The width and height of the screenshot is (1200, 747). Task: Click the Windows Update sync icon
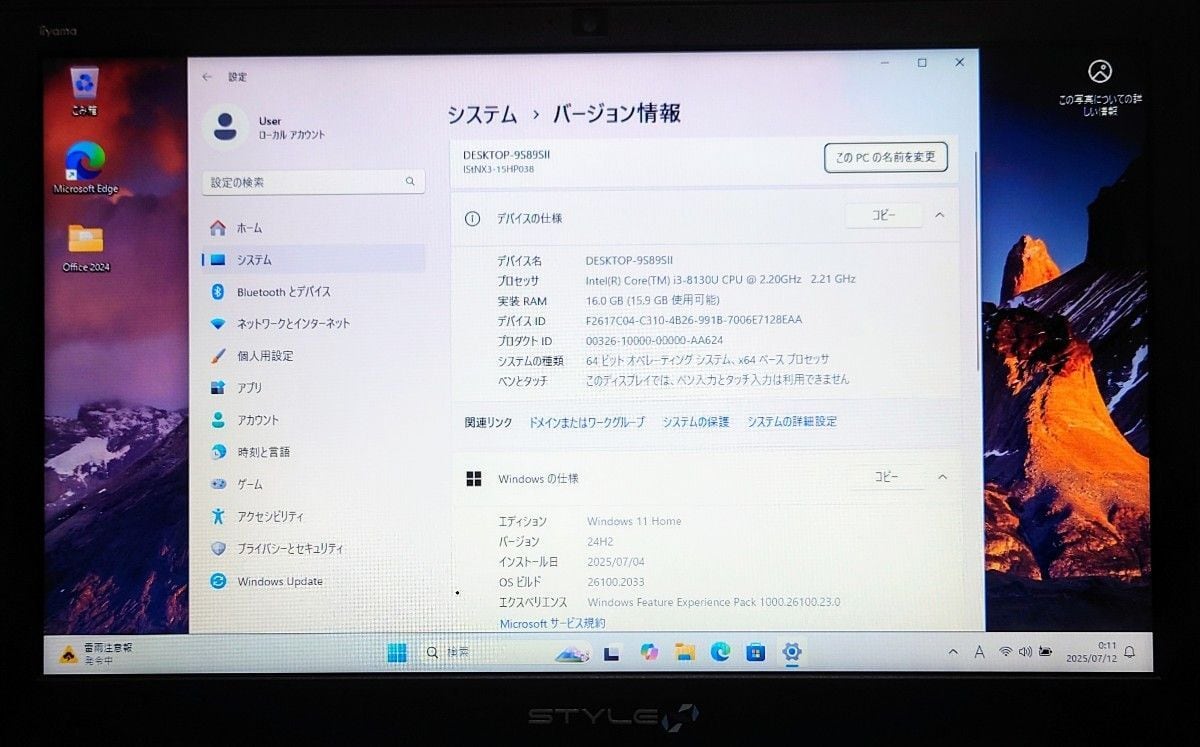click(218, 581)
